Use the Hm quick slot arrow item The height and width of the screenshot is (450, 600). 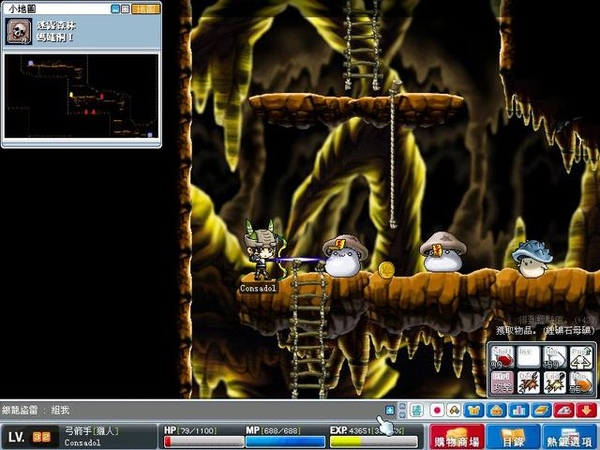click(x=554, y=357)
